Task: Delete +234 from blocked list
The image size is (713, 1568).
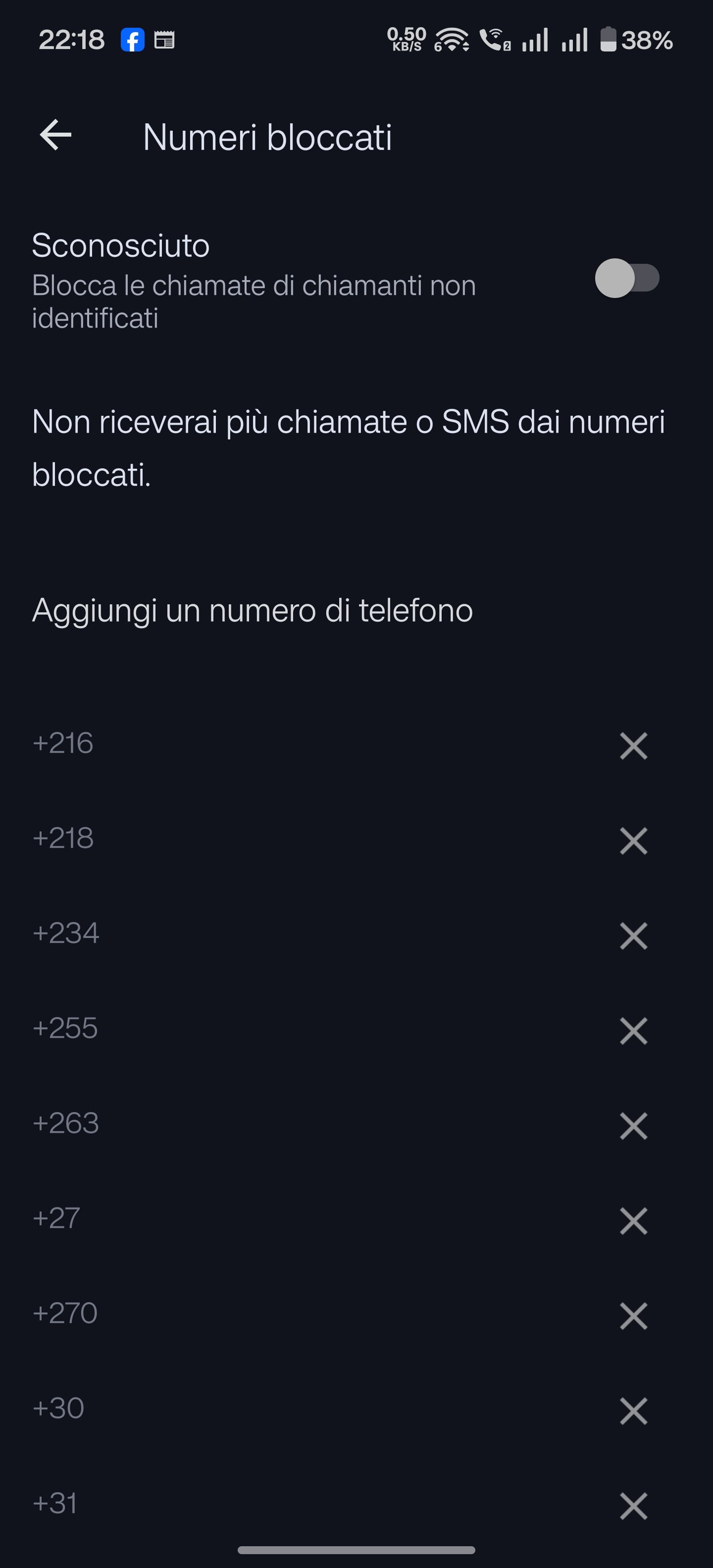Action: coord(633,935)
